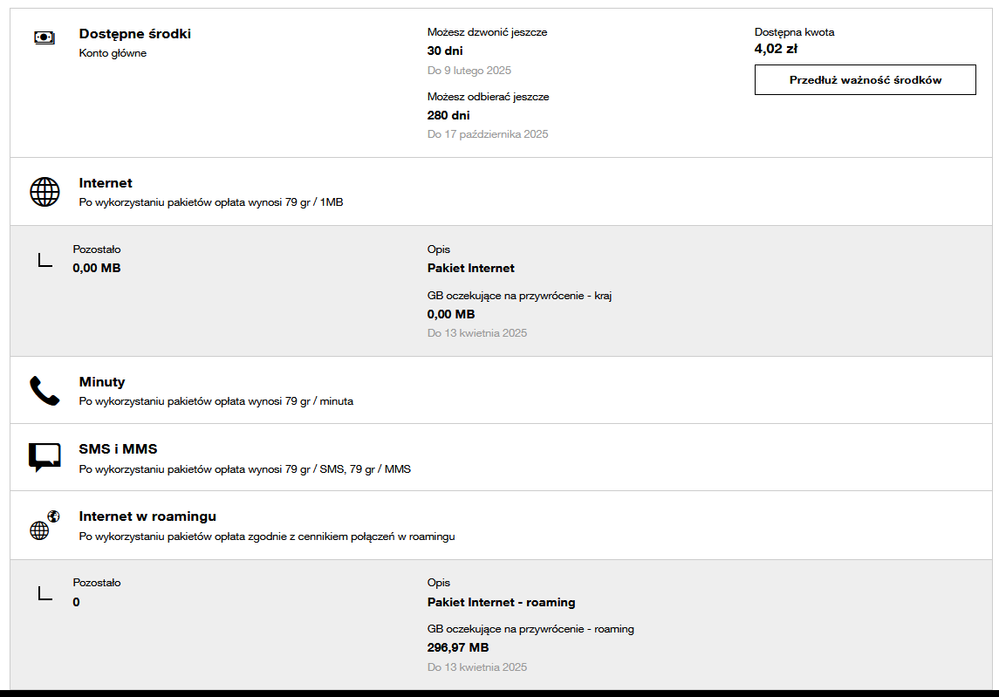Click the globe icon for Internet

pyautogui.click(x=45, y=191)
